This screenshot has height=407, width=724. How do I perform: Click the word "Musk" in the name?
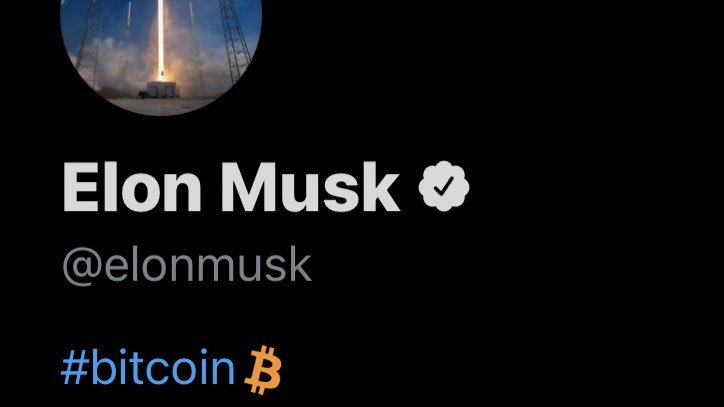tap(310, 187)
